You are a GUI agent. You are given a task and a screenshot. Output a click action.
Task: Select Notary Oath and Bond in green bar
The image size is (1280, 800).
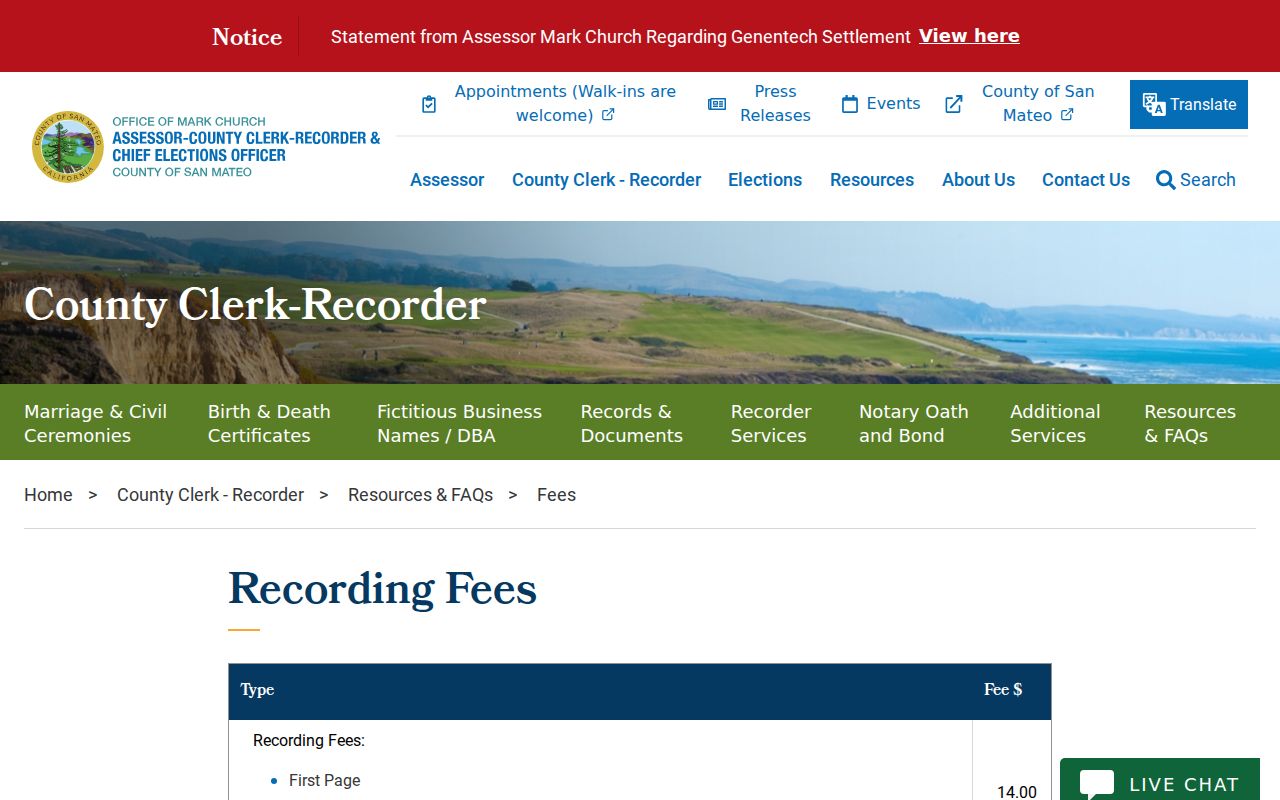point(914,423)
